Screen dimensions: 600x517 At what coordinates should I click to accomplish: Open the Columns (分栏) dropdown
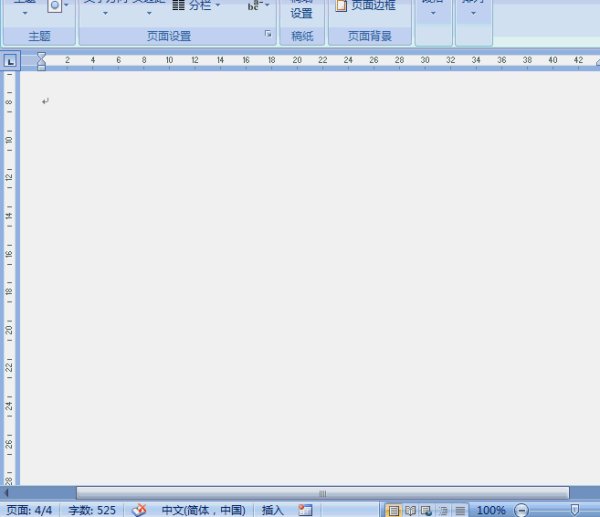(196, 5)
